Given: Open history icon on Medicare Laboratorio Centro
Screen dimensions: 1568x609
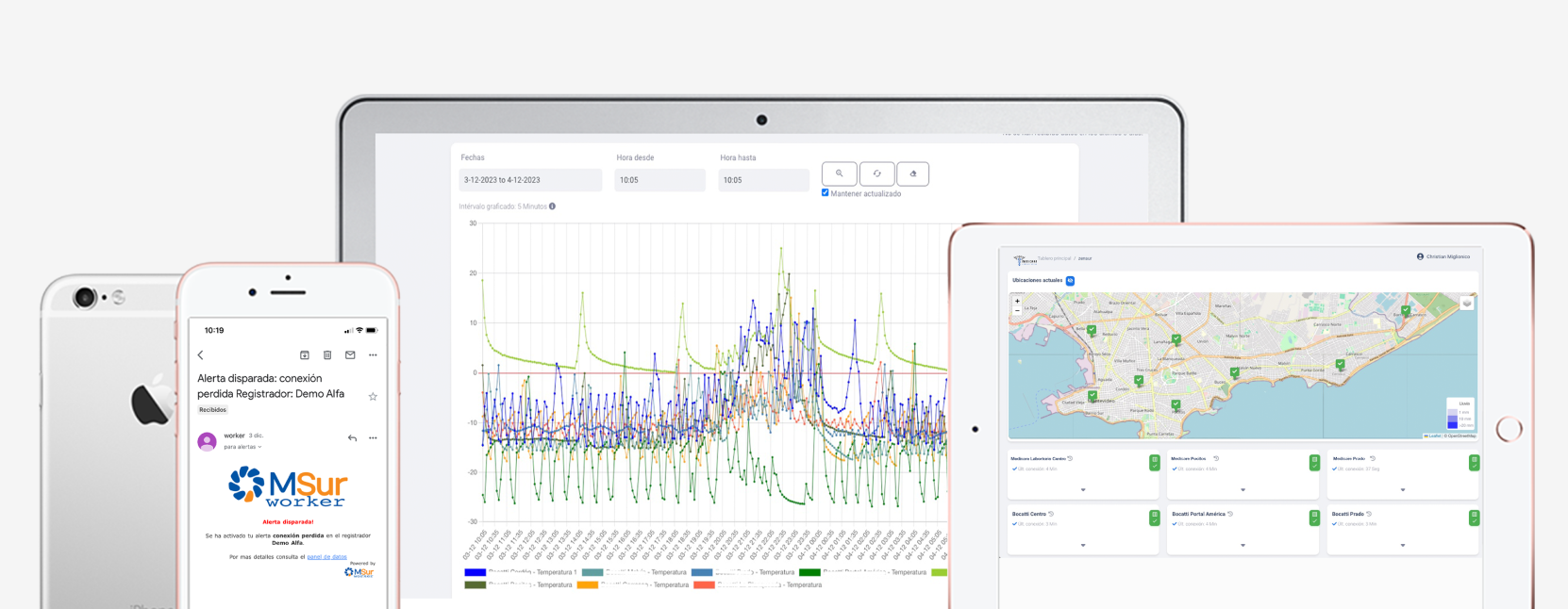Looking at the screenshot, I should coord(1070,458).
